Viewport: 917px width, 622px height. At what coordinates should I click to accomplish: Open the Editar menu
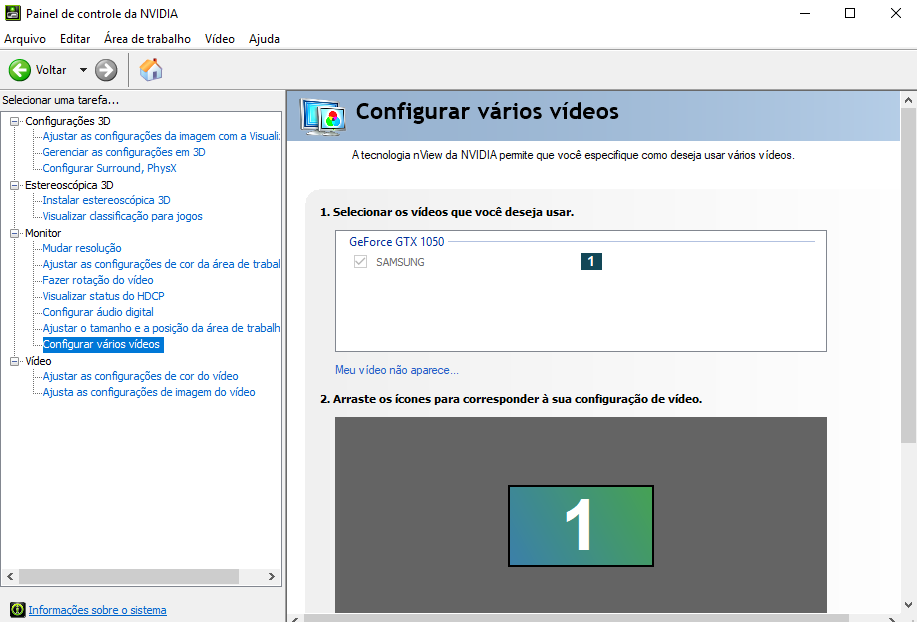(x=75, y=39)
